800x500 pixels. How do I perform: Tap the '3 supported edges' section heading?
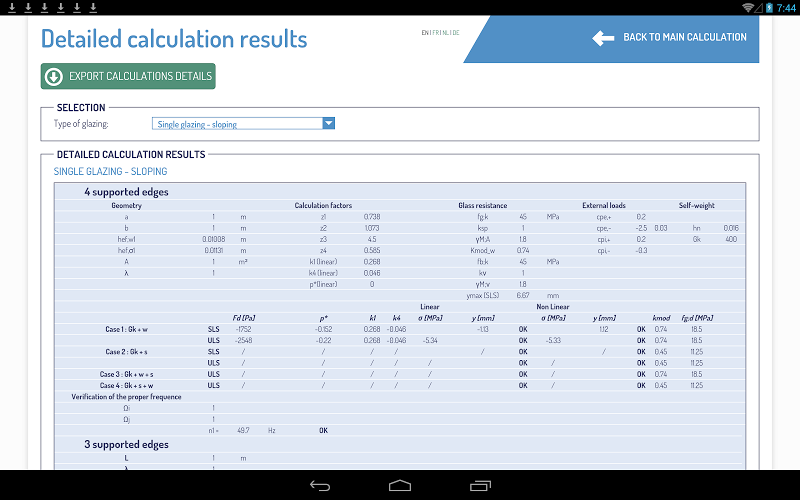(127, 444)
